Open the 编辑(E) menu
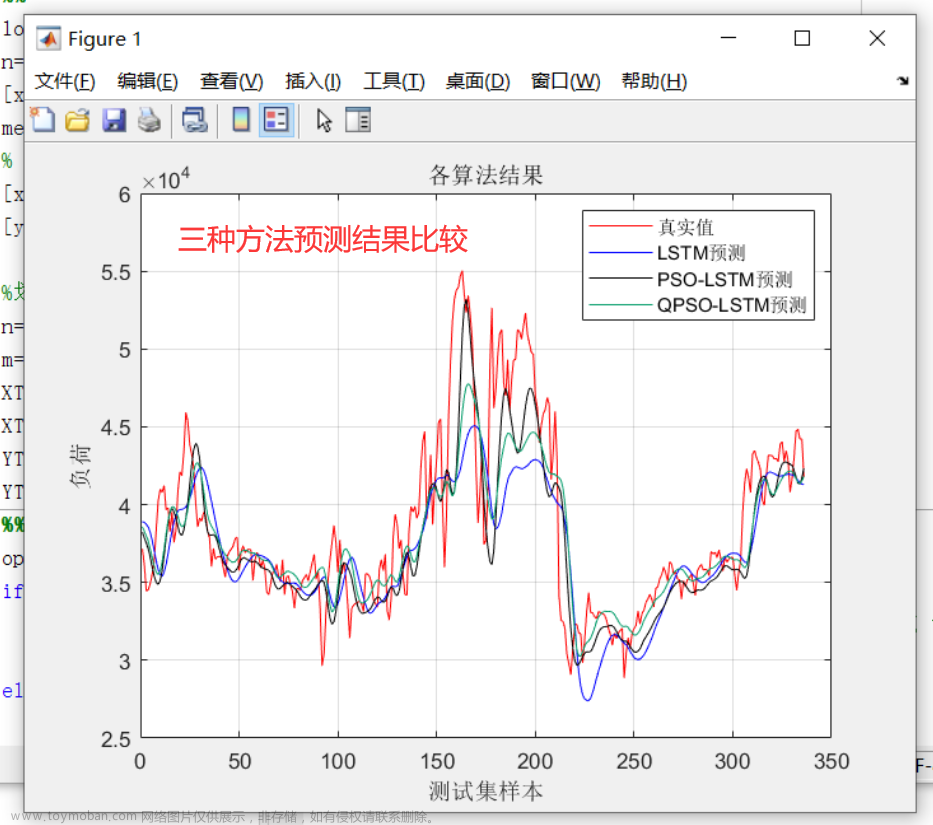Viewport: 933px width, 825px height. click(x=148, y=81)
